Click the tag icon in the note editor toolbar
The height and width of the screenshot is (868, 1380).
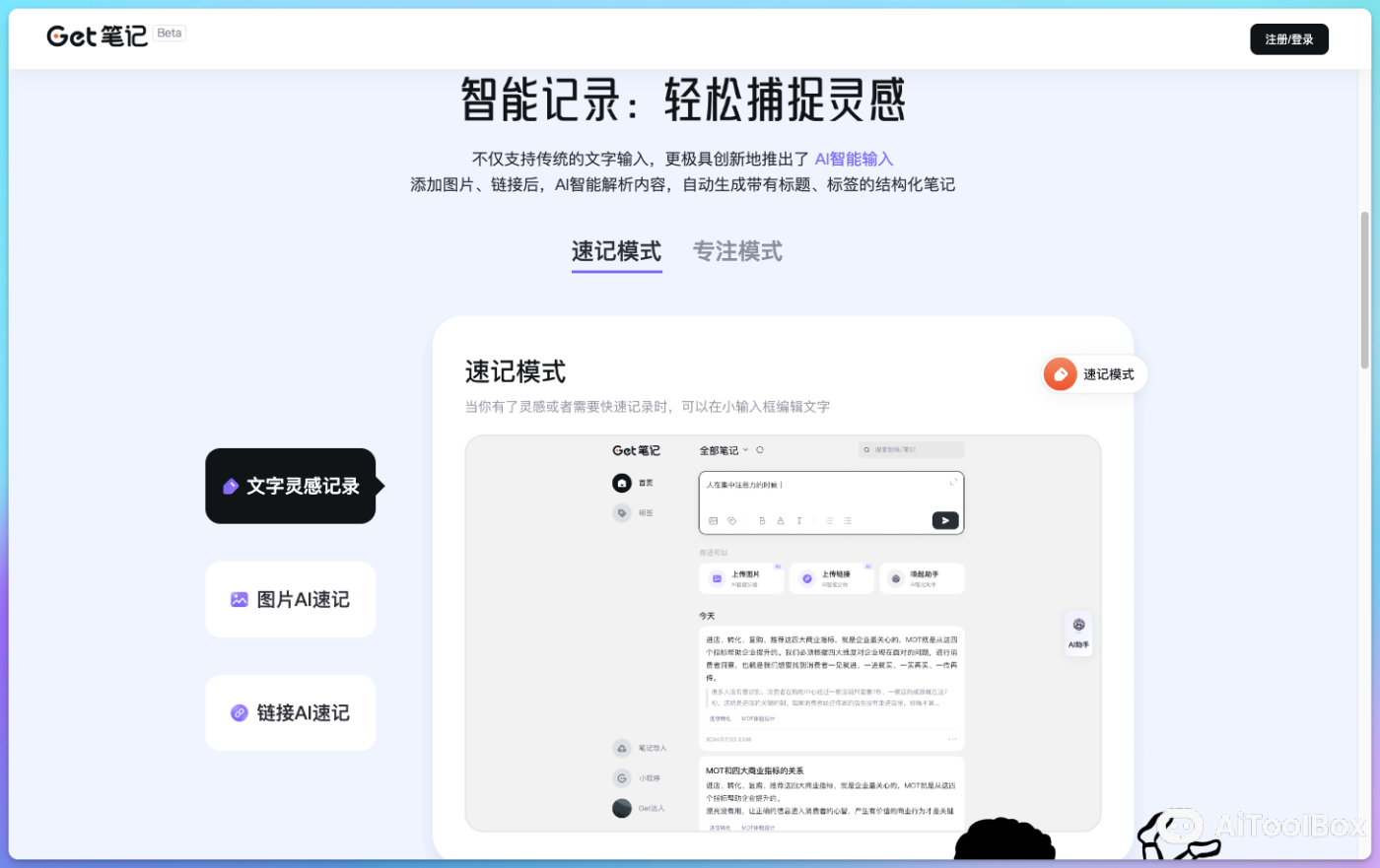[x=732, y=521]
